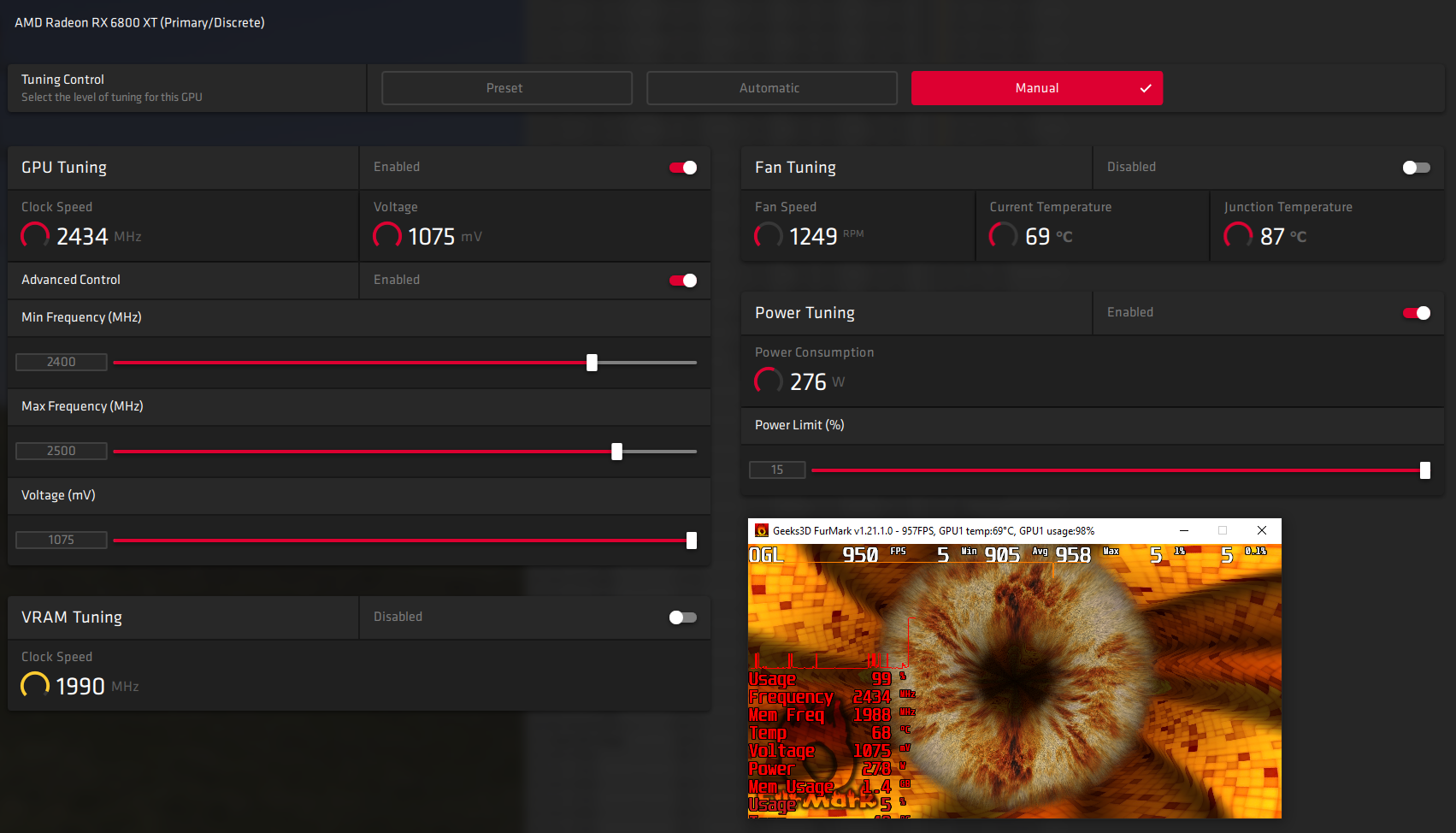1456x833 pixels.
Task: Toggle the GPU Tuning switch
Action: (683, 168)
